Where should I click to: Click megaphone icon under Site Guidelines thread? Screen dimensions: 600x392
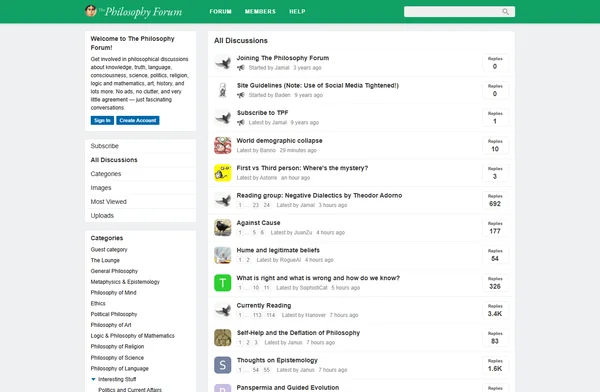241,95
